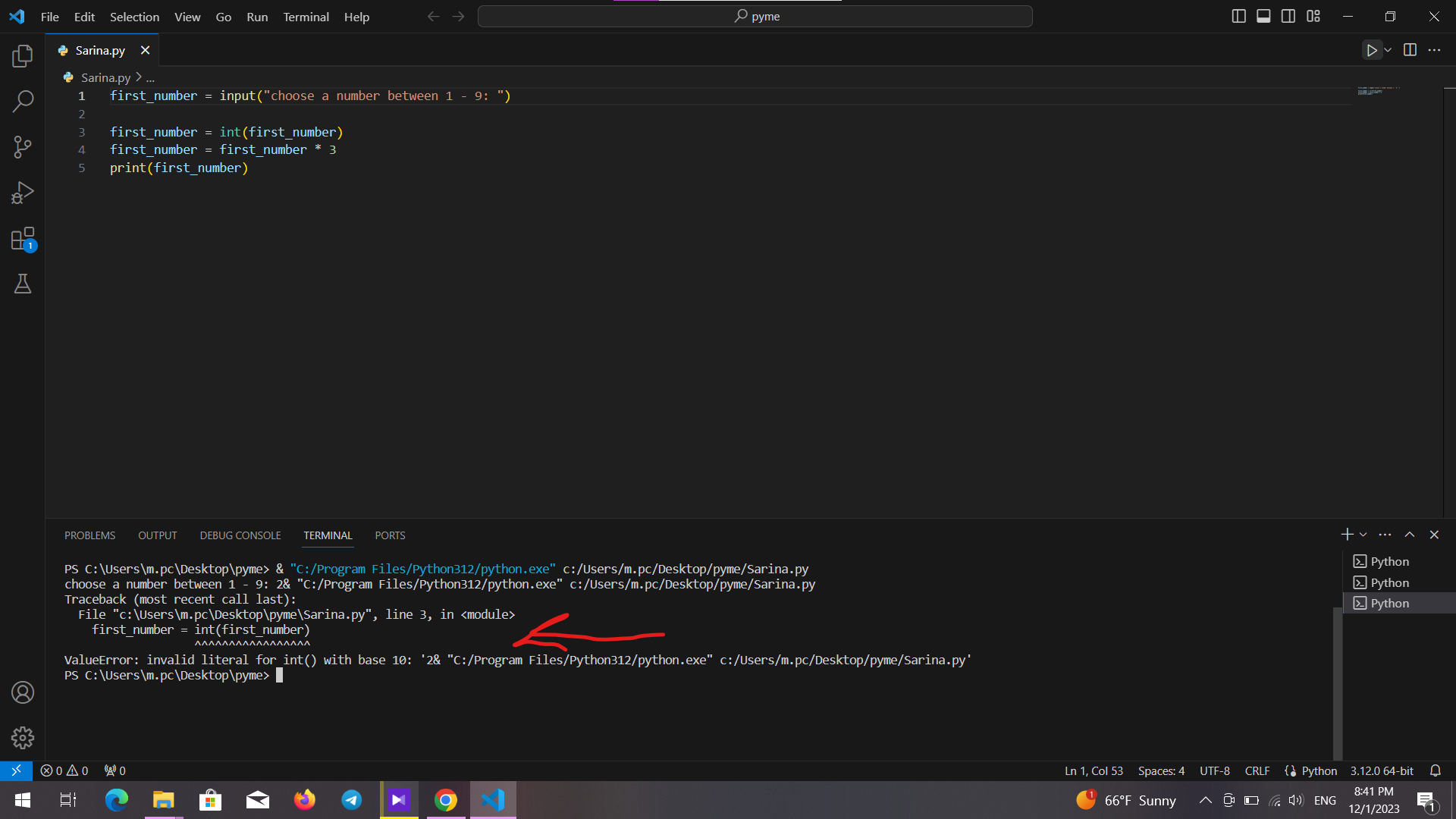Open the remote window button in status bar
1456x819 pixels.
[x=16, y=770]
